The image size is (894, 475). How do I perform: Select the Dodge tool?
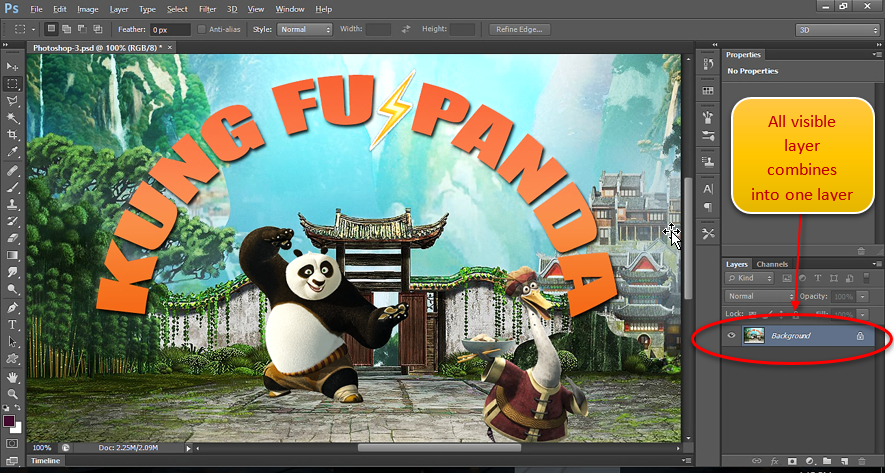click(12, 290)
